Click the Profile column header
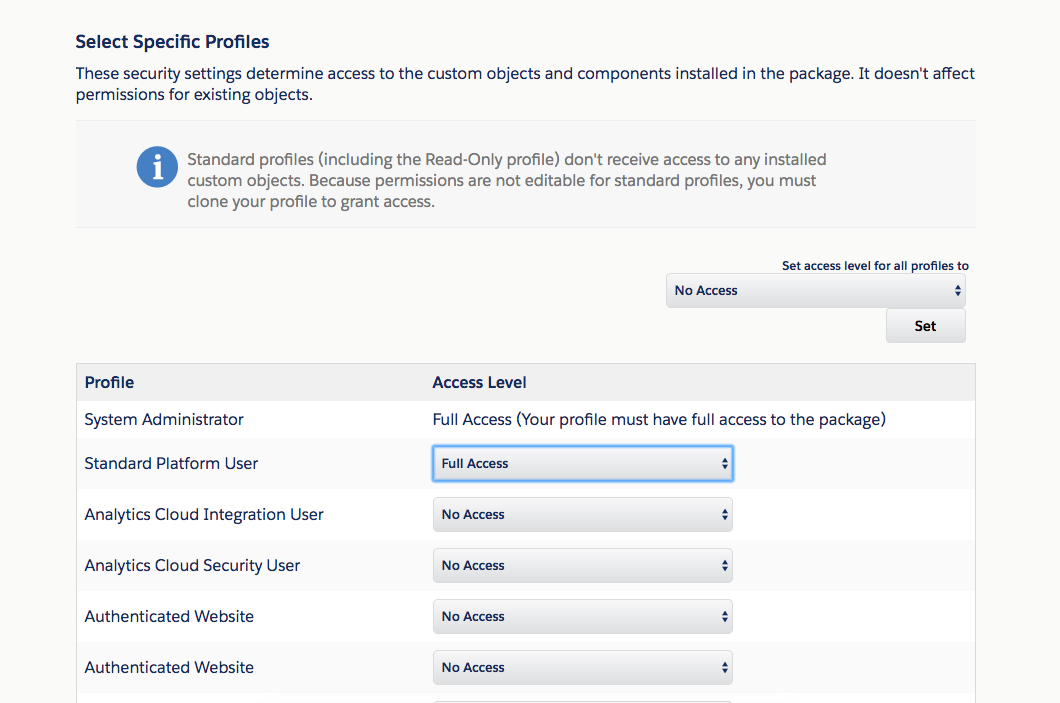The height and width of the screenshot is (703, 1060). tap(110, 383)
